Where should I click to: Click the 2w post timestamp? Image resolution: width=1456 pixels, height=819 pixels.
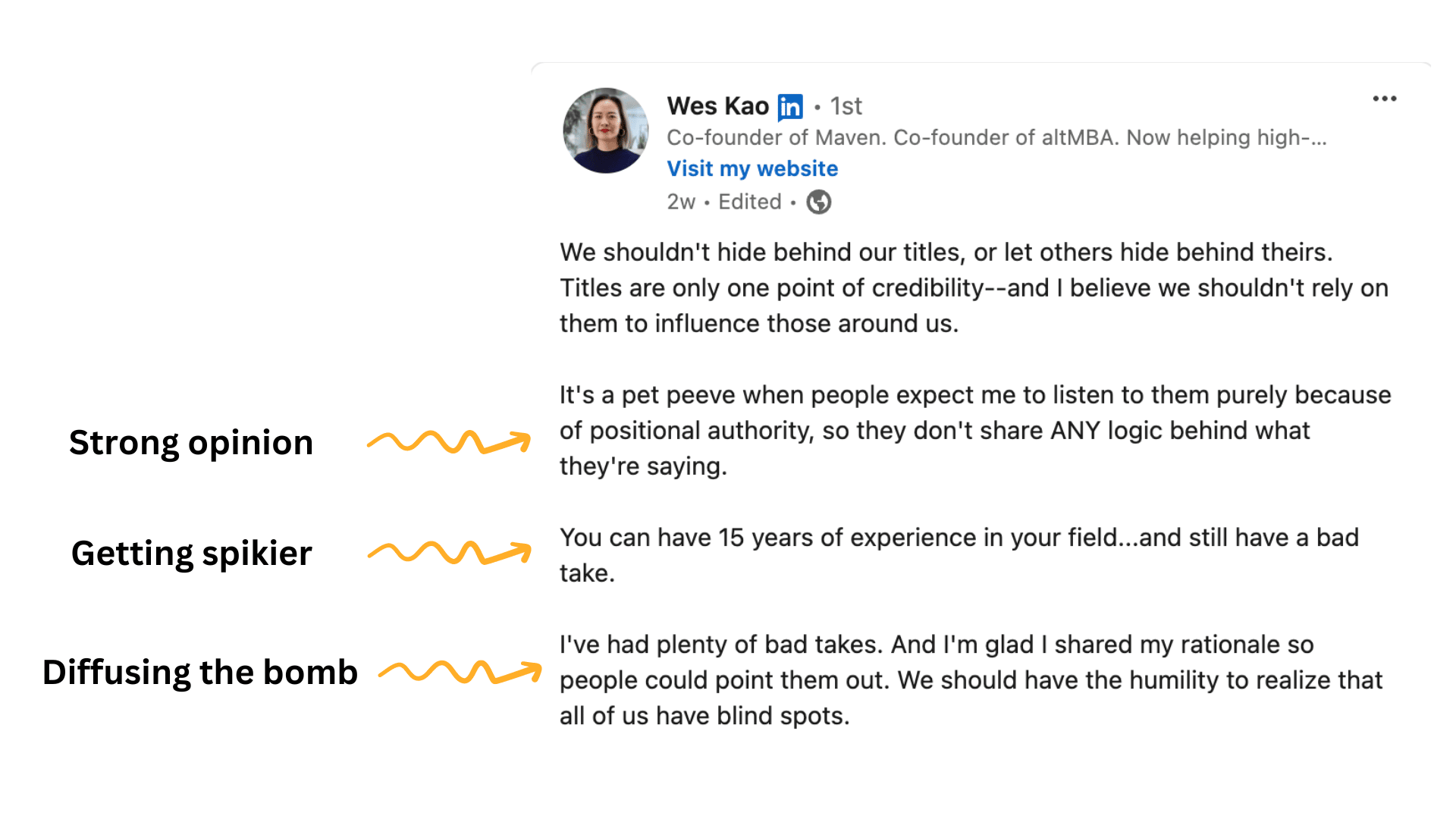(681, 202)
